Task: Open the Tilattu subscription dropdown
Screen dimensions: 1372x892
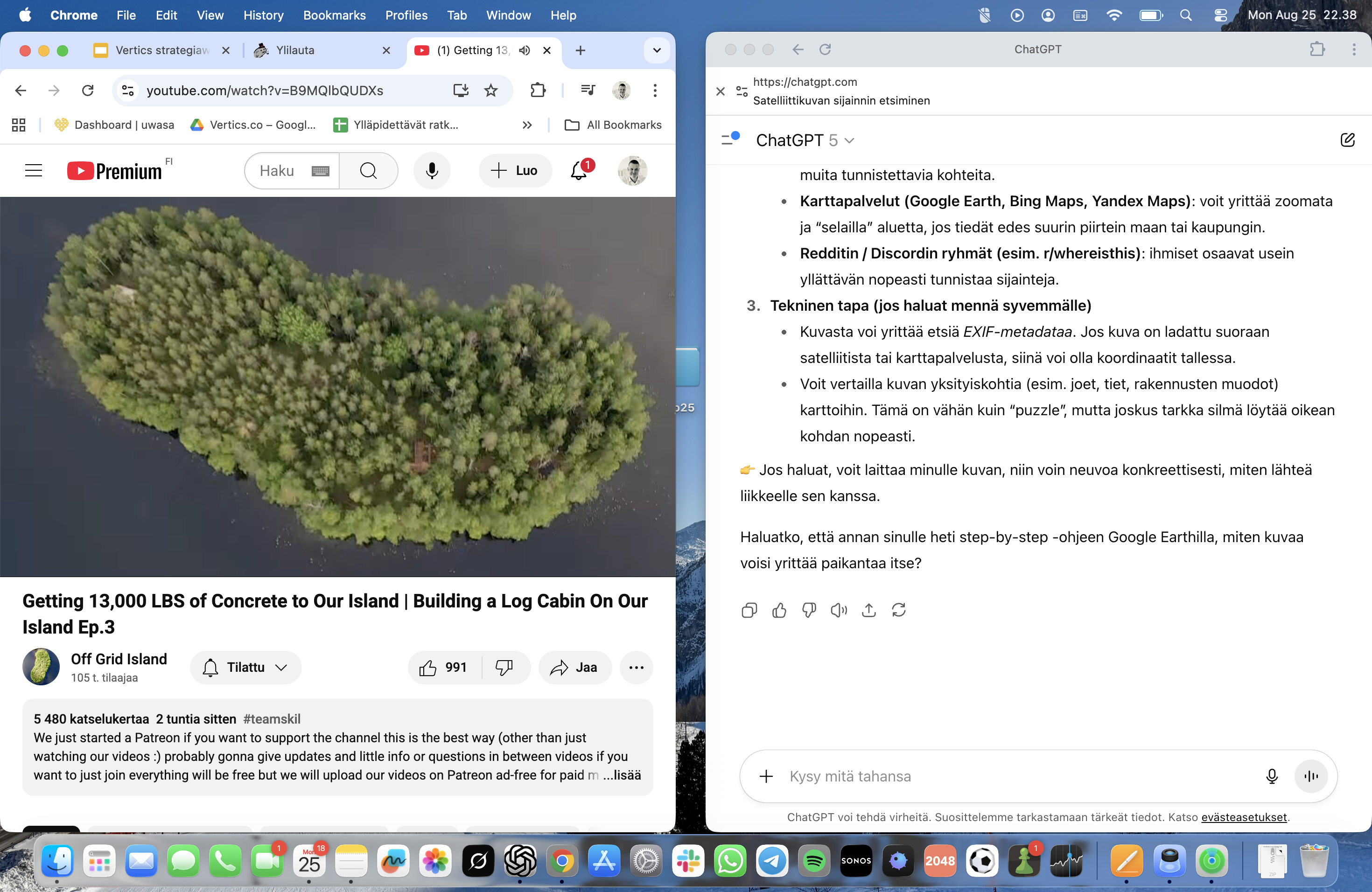Action: (245, 667)
